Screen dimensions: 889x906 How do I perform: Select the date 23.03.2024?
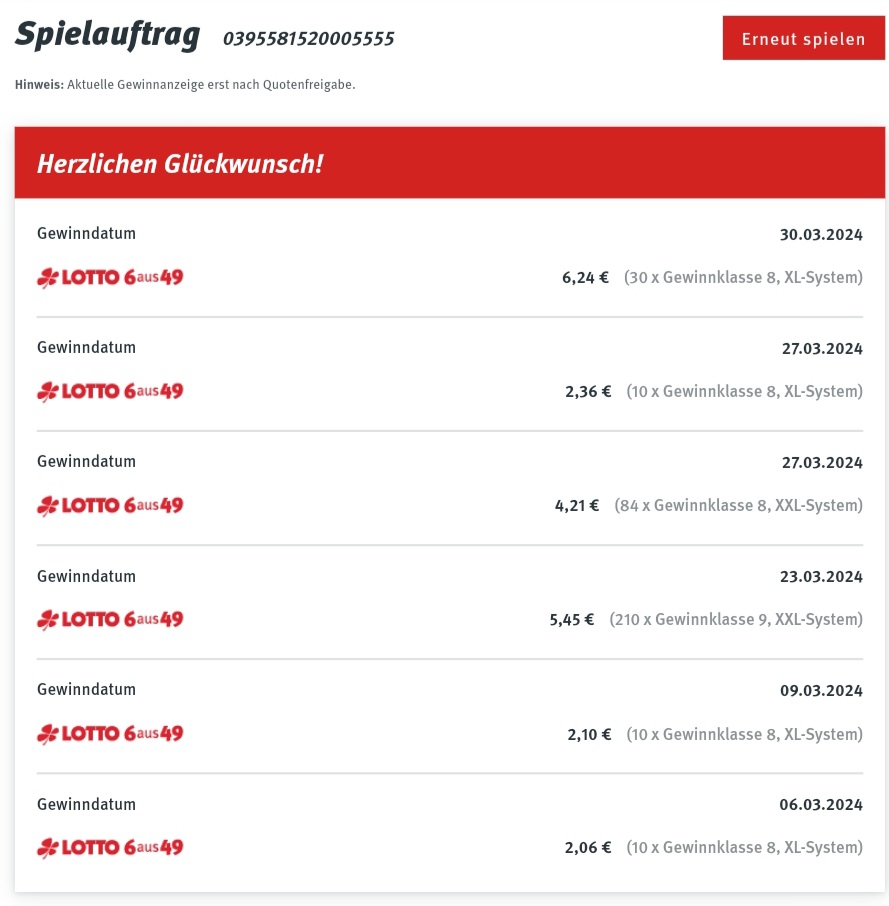[x=821, y=577]
